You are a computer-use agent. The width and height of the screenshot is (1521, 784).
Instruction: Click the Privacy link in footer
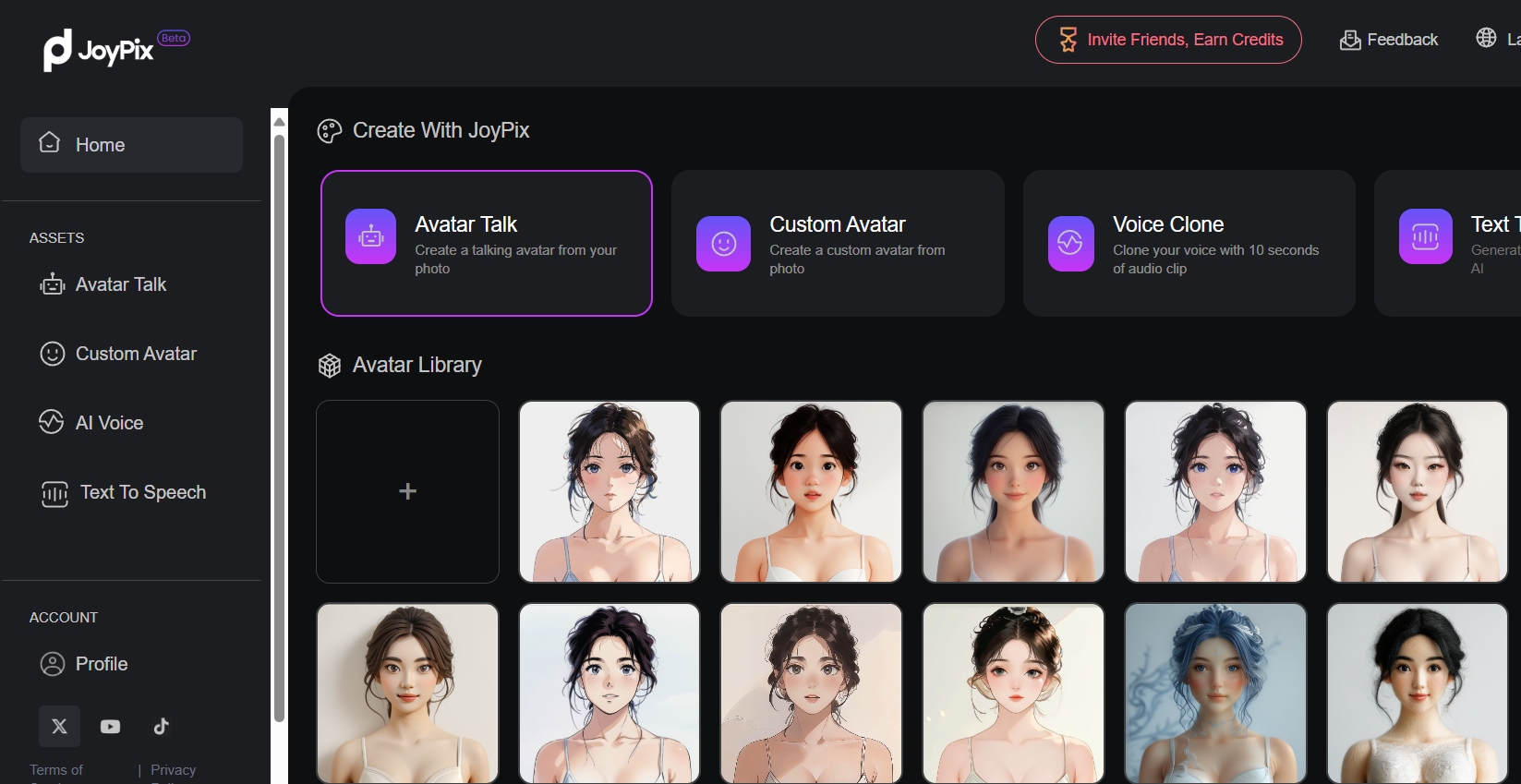tap(173, 770)
